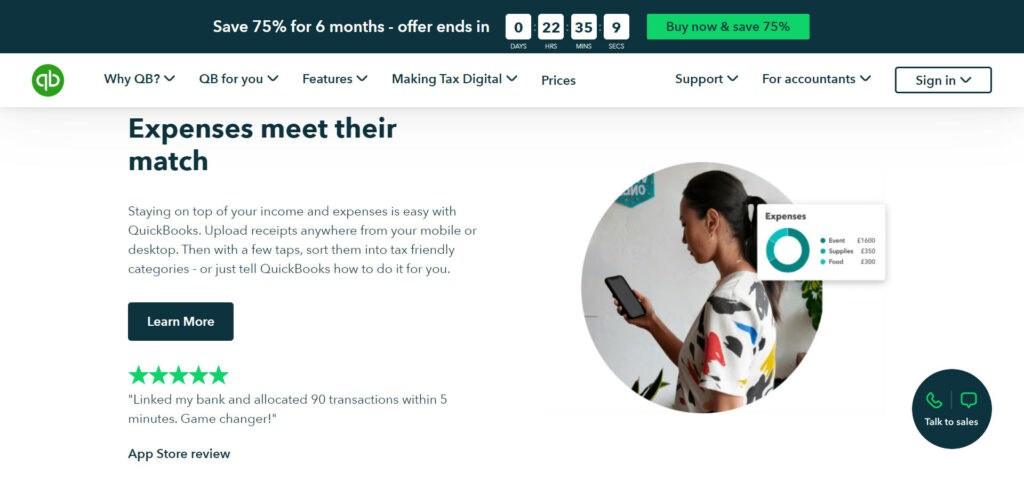Open the Sign in dropdown button

[943, 80]
